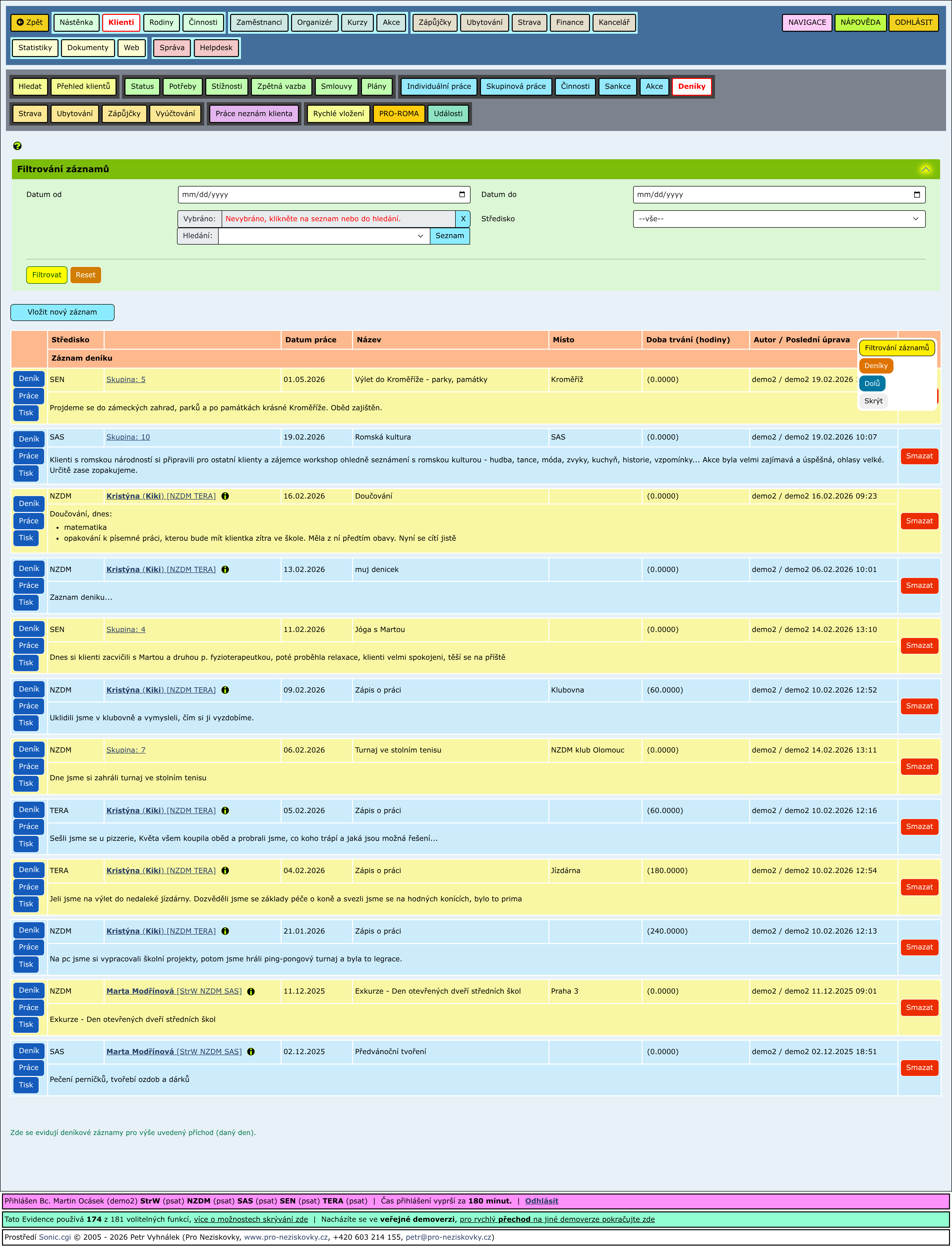Click Práce in Romská kultura row
The width and height of the screenshot is (952, 1258).
click(x=29, y=456)
